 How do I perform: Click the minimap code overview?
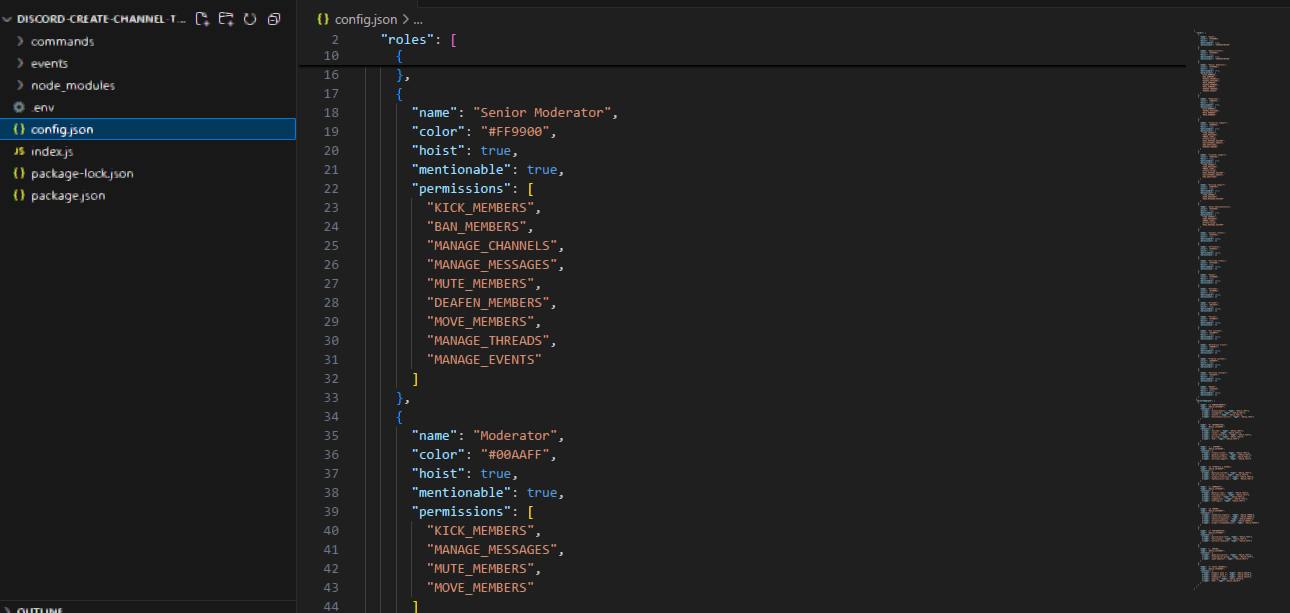pyautogui.click(x=1227, y=312)
